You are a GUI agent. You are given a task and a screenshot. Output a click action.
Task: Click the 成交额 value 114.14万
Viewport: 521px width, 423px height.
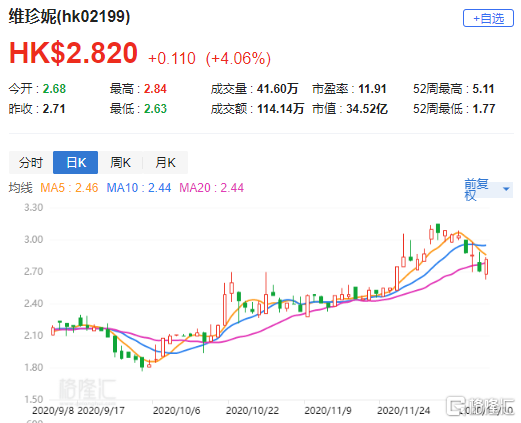tap(280, 109)
